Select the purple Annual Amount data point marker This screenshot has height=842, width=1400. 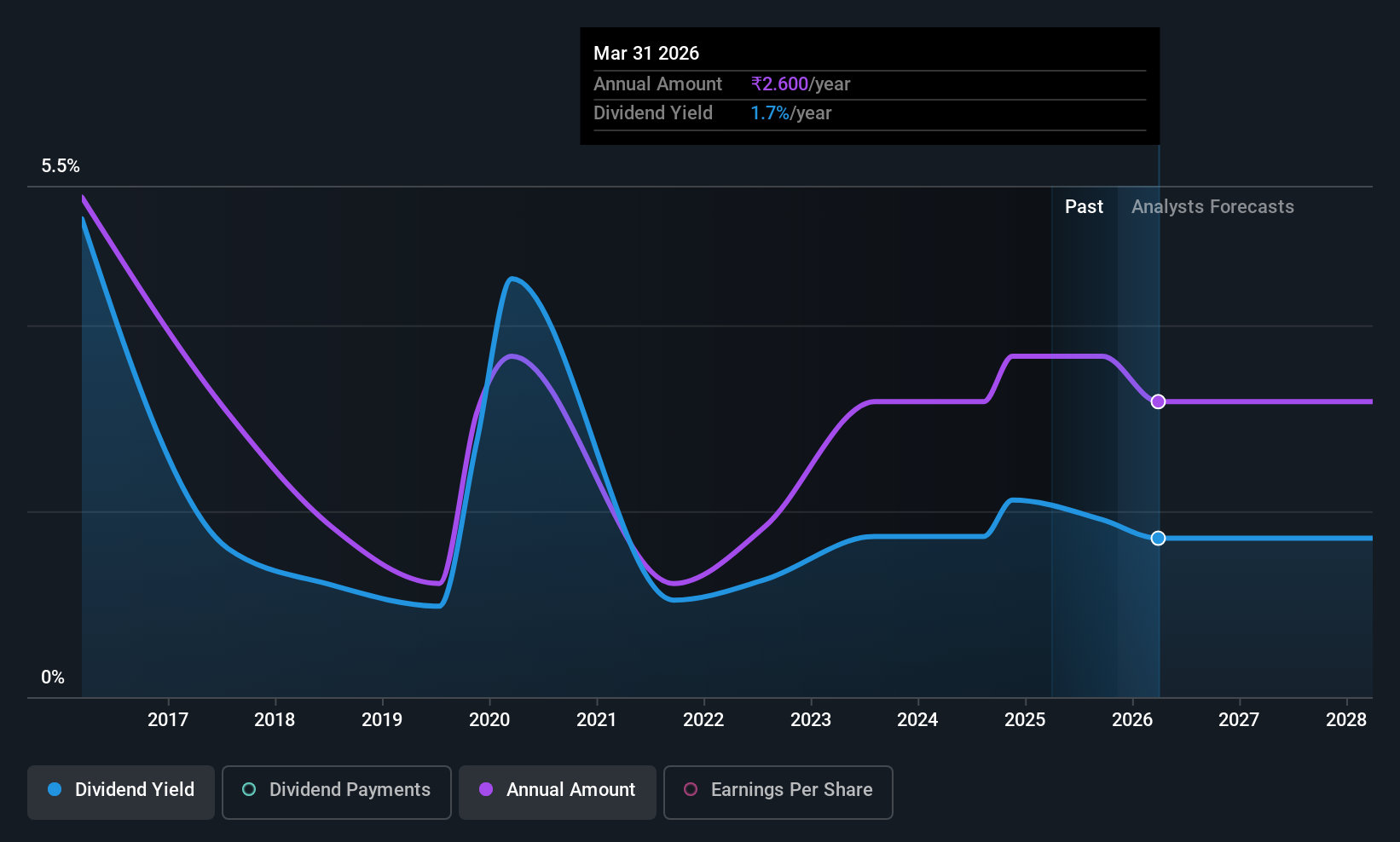pos(1158,401)
